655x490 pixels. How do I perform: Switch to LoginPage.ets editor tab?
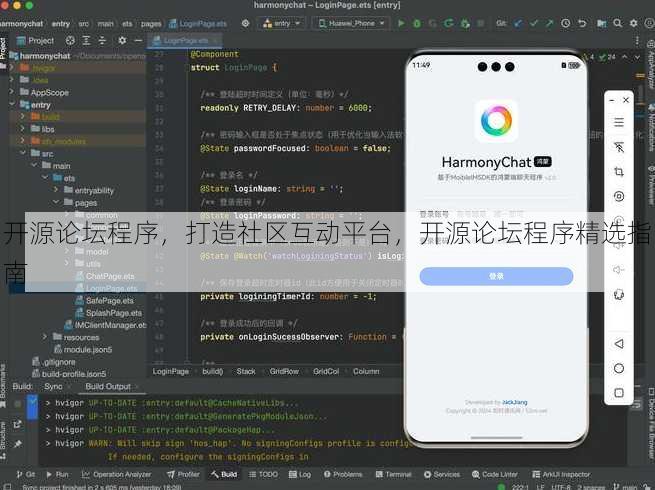(x=184, y=41)
